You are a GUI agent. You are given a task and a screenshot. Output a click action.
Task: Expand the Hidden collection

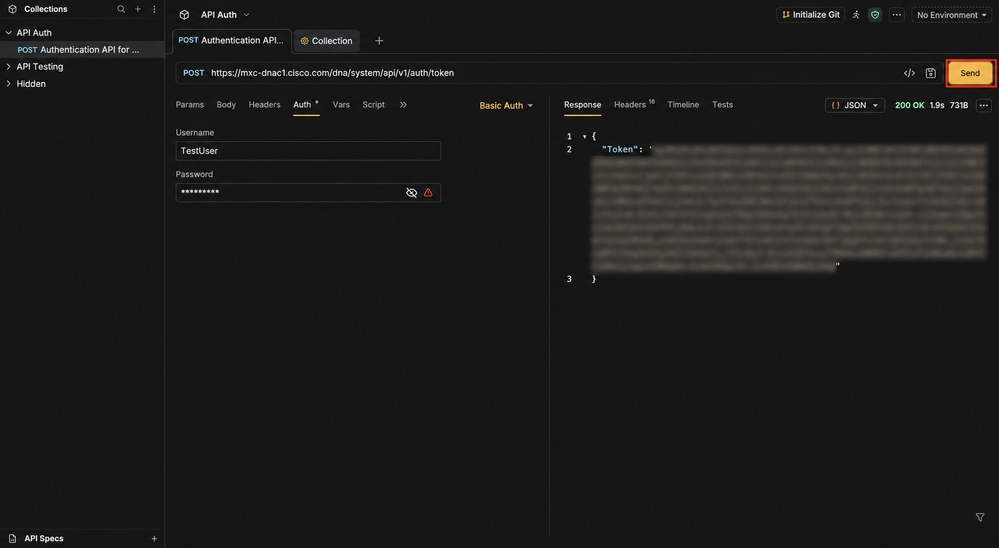pyautogui.click(x=9, y=83)
